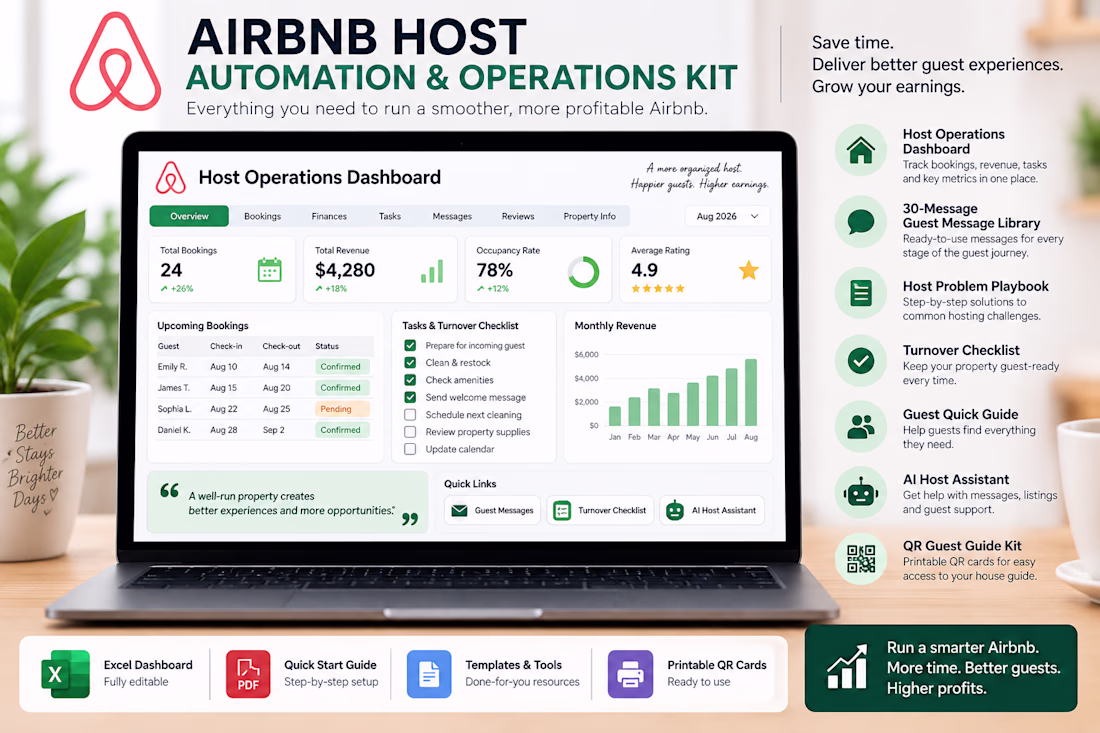Viewport: 1100px width, 733px height.
Task: Check Review property supplies task
Action: [410, 432]
